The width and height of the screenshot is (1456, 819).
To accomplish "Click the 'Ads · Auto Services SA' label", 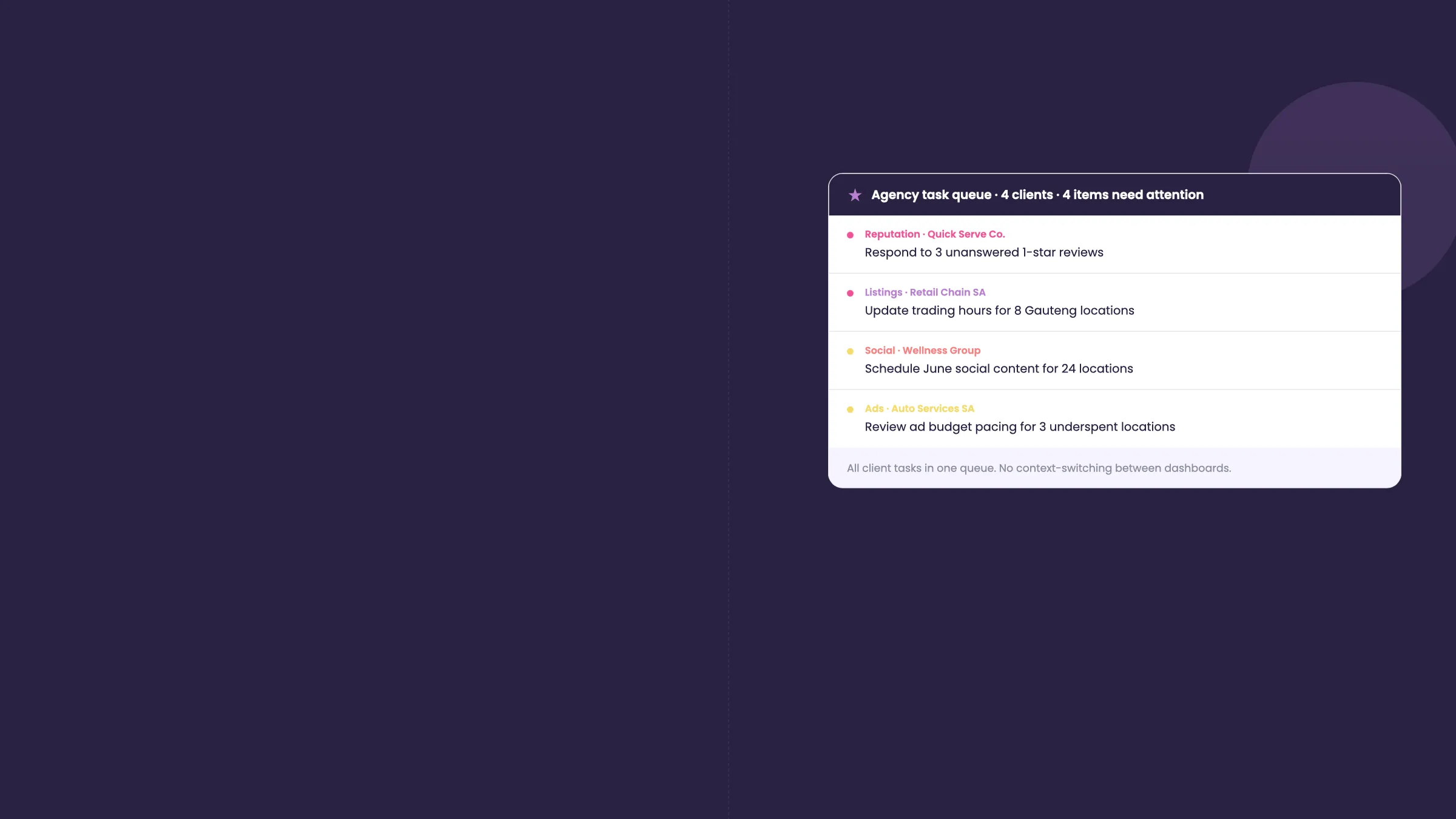I will coord(920,409).
